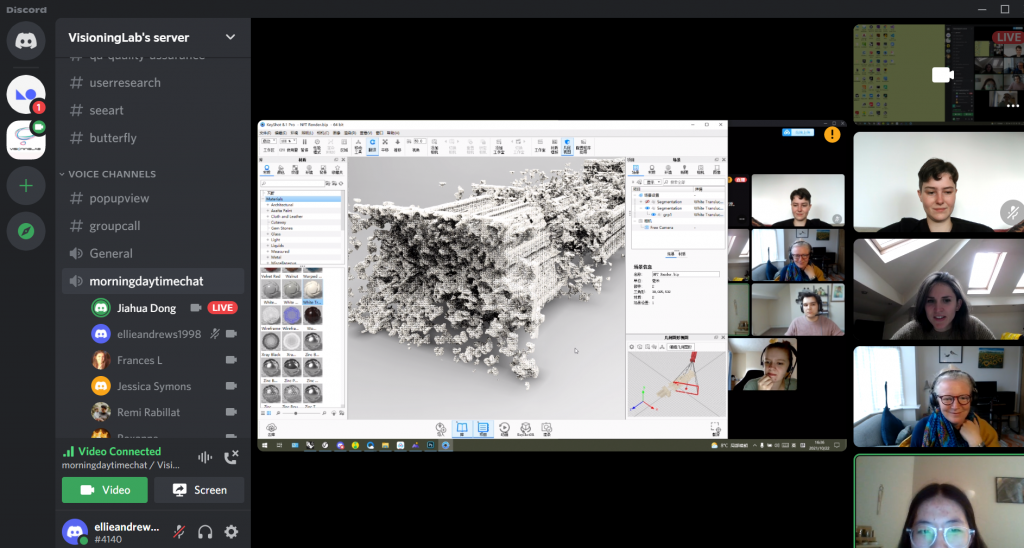Select the morningdaytimechat voice channel
The width and height of the screenshot is (1024, 548).
pyautogui.click(x=153, y=281)
